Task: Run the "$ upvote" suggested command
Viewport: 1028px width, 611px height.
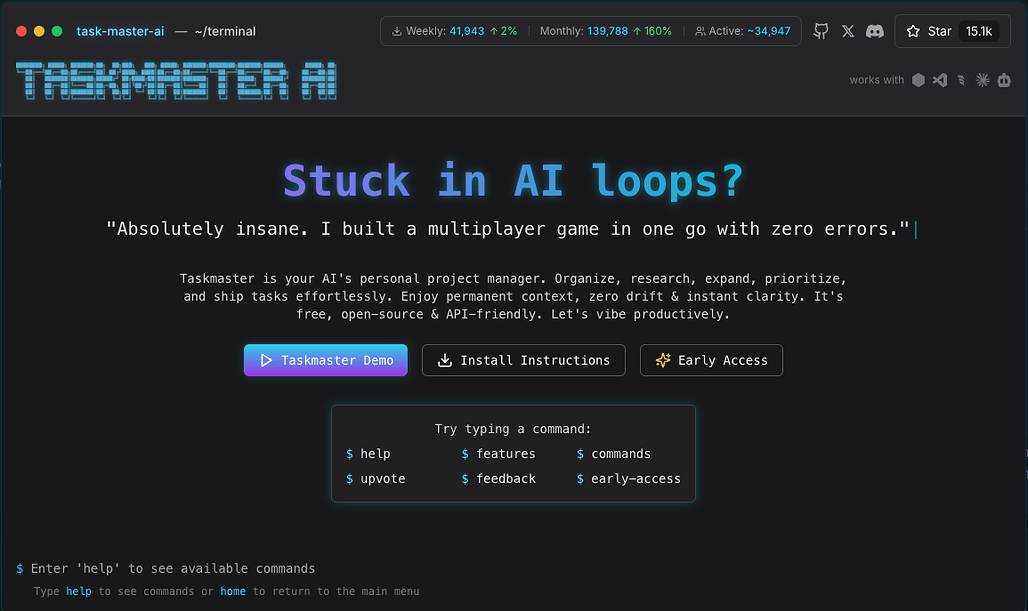Action: (376, 479)
